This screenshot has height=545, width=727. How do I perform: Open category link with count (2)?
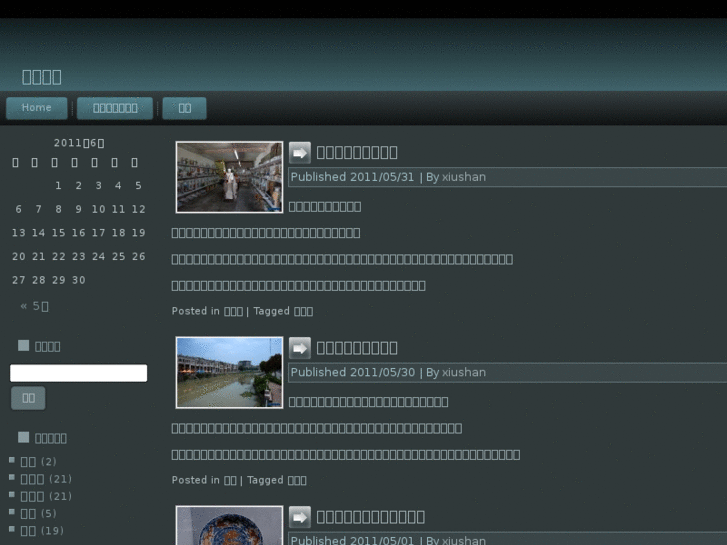click(x=28, y=462)
